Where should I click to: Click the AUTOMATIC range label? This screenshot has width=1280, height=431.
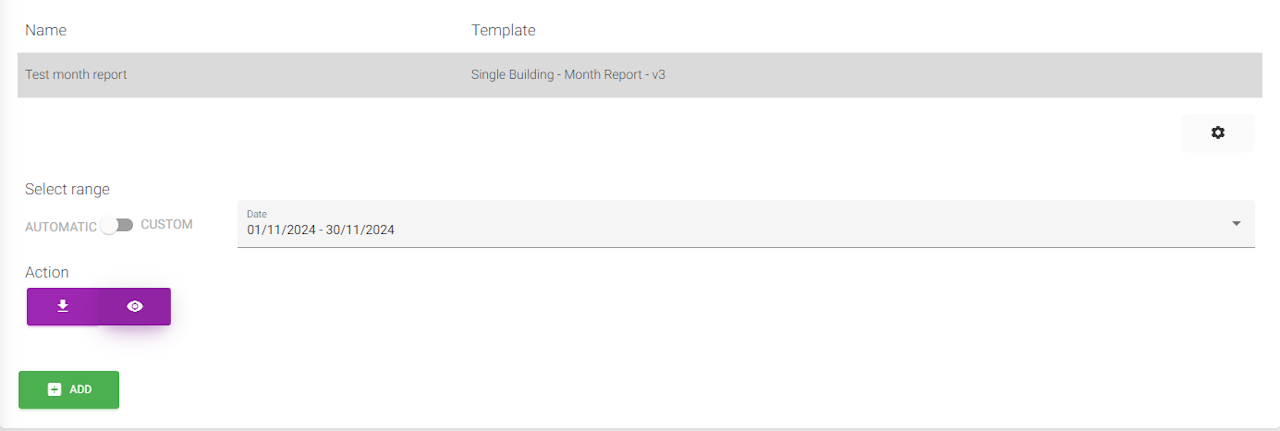pyautogui.click(x=60, y=226)
